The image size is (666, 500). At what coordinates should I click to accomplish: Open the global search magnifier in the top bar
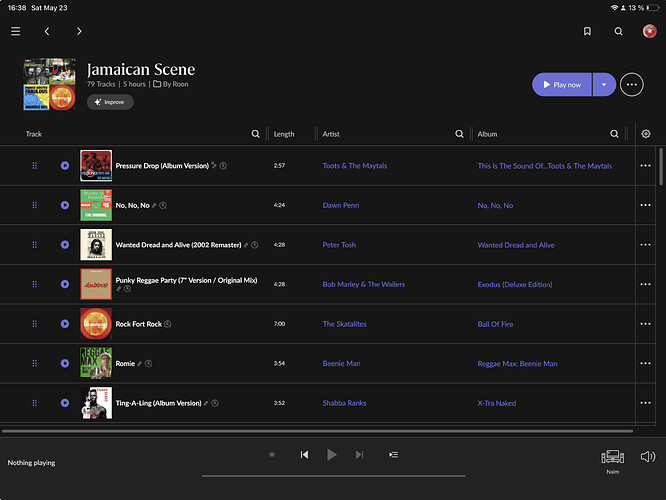[618, 31]
